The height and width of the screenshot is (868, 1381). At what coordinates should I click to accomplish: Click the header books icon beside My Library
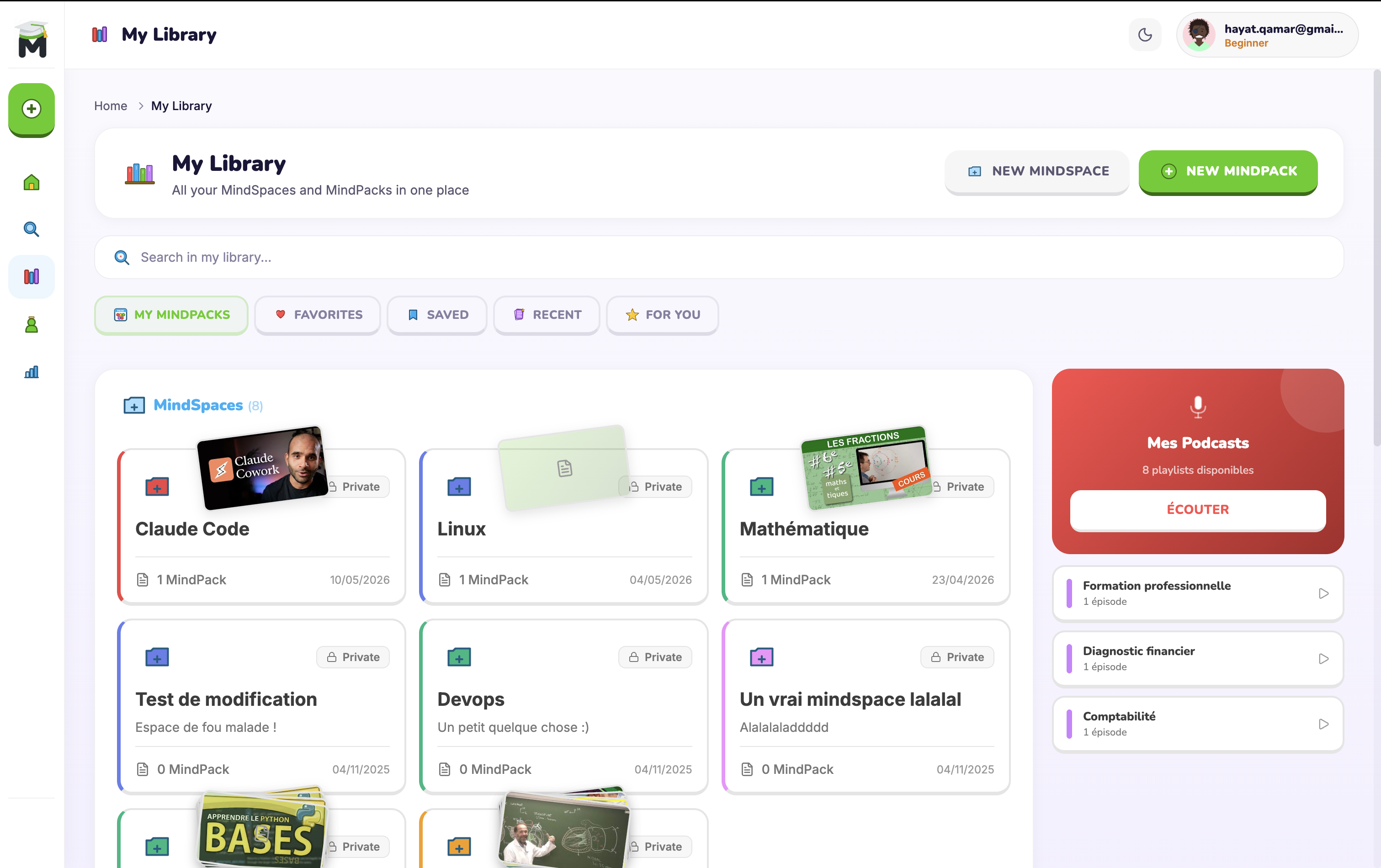[100, 34]
